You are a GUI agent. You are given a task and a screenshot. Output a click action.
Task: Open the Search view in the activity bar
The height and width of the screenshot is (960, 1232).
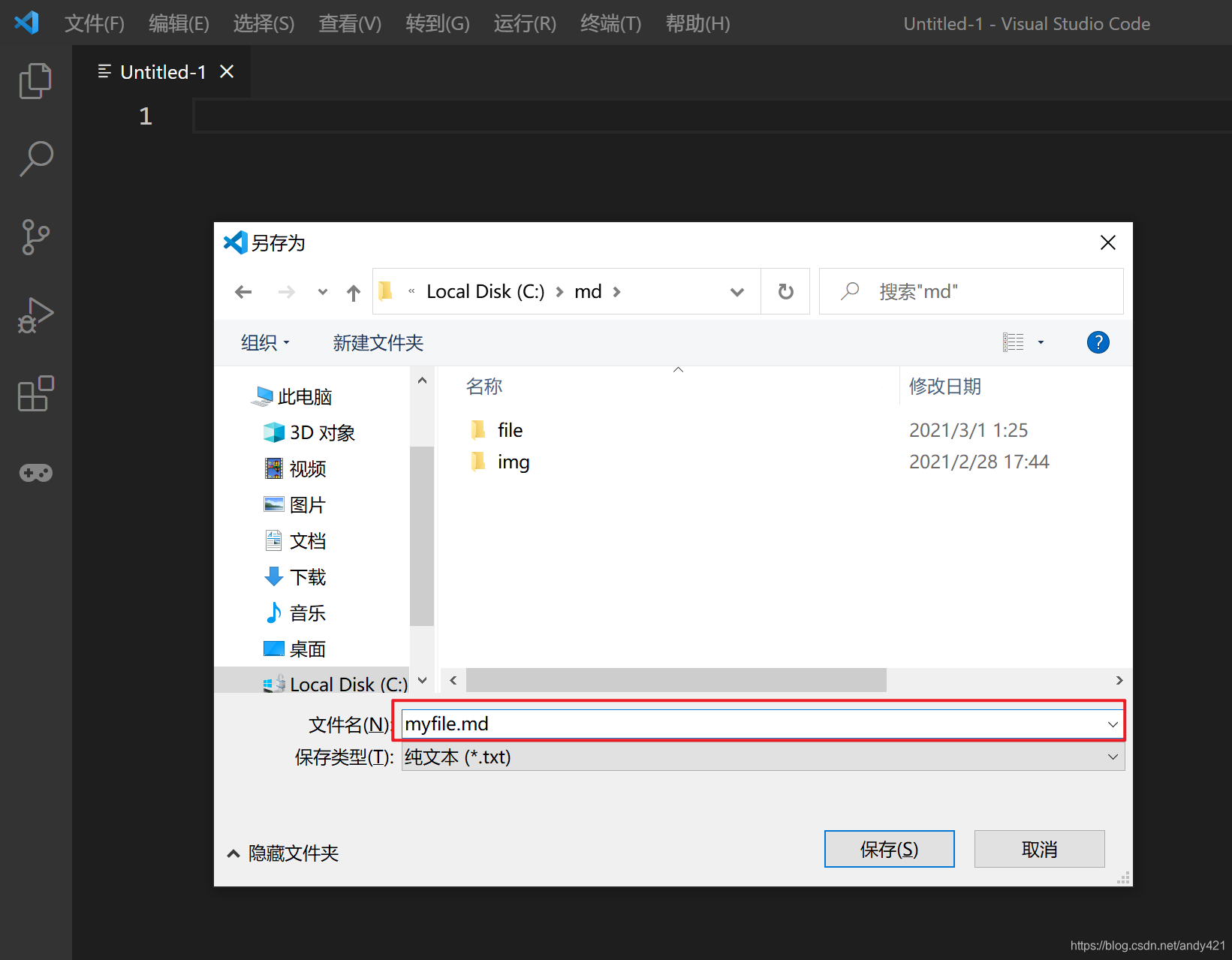(35, 159)
